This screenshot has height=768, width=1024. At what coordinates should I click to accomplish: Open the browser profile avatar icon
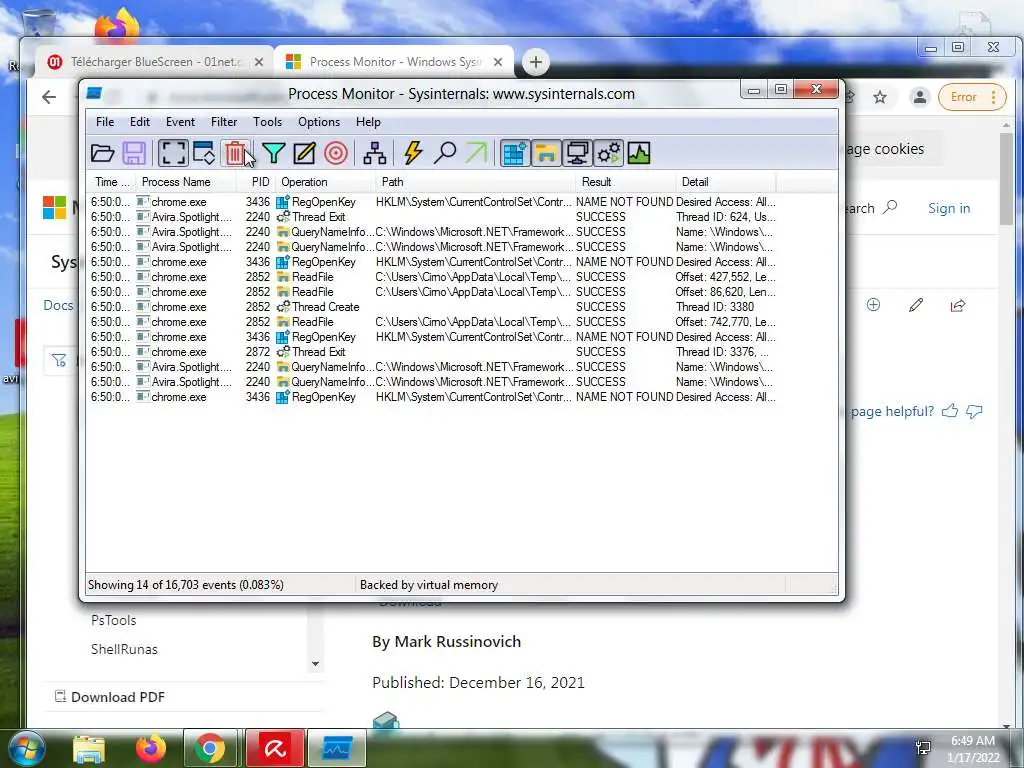pos(920,97)
